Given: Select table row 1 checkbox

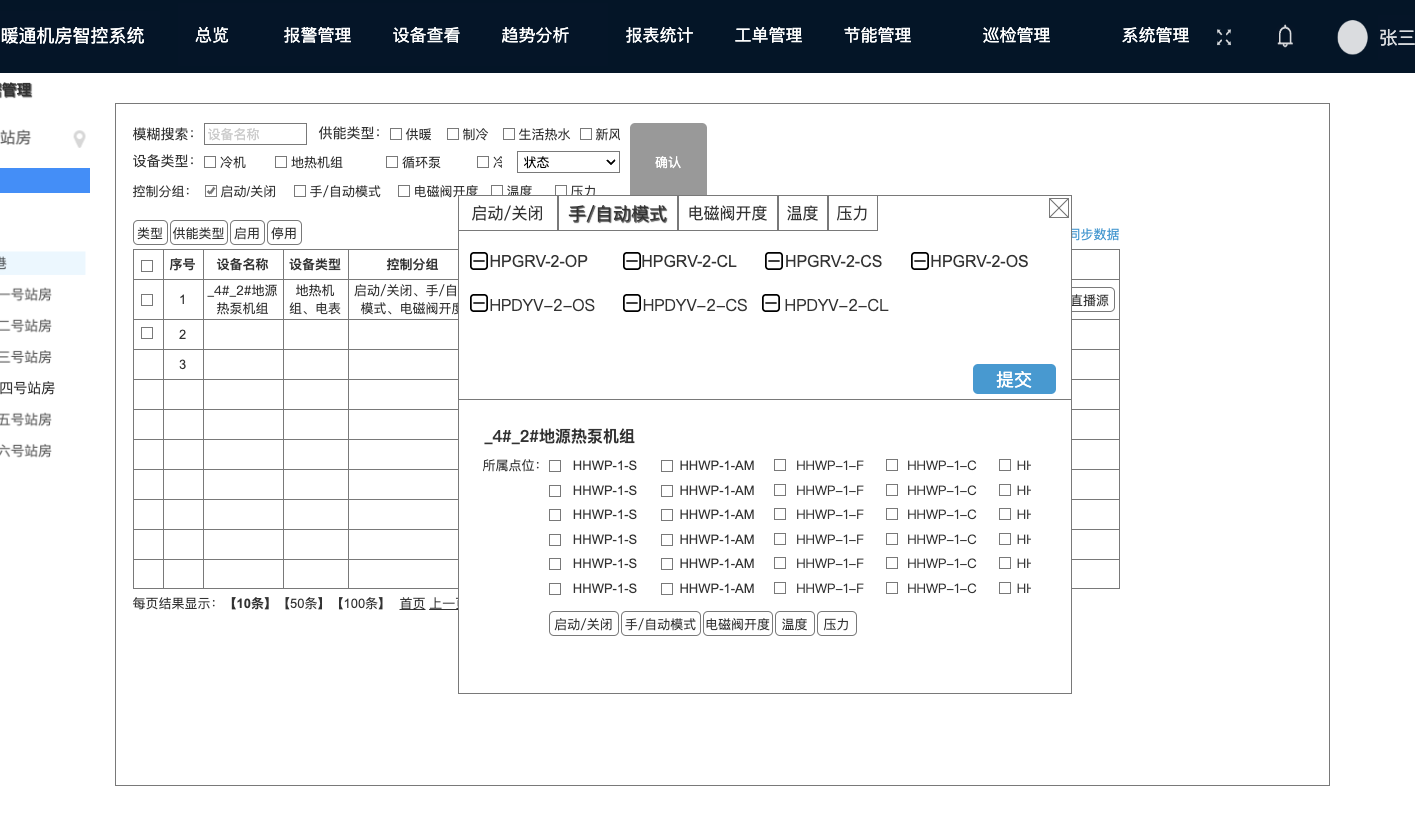Looking at the screenshot, I should pos(147,299).
